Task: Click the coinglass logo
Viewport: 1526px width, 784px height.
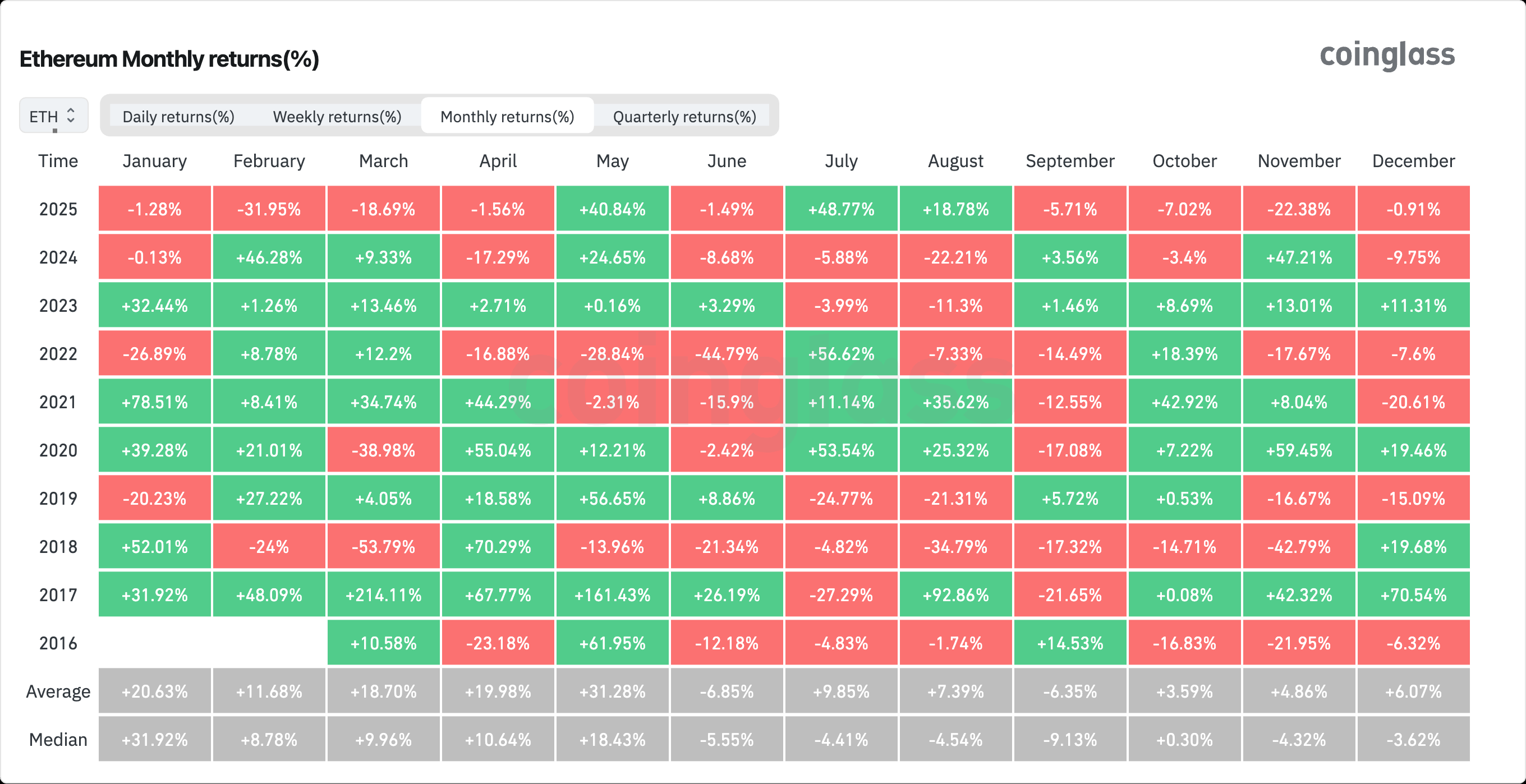Action: (x=1387, y=55)
